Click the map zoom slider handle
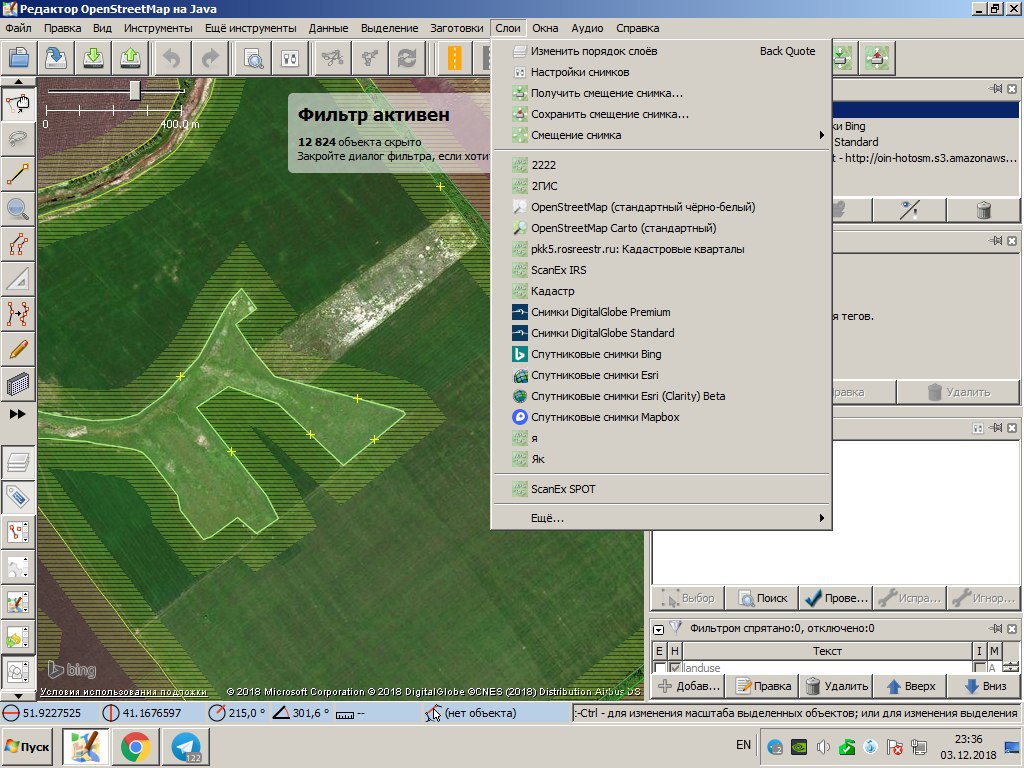The height and width of the screenshot is (768, 1024). (135, 90)
